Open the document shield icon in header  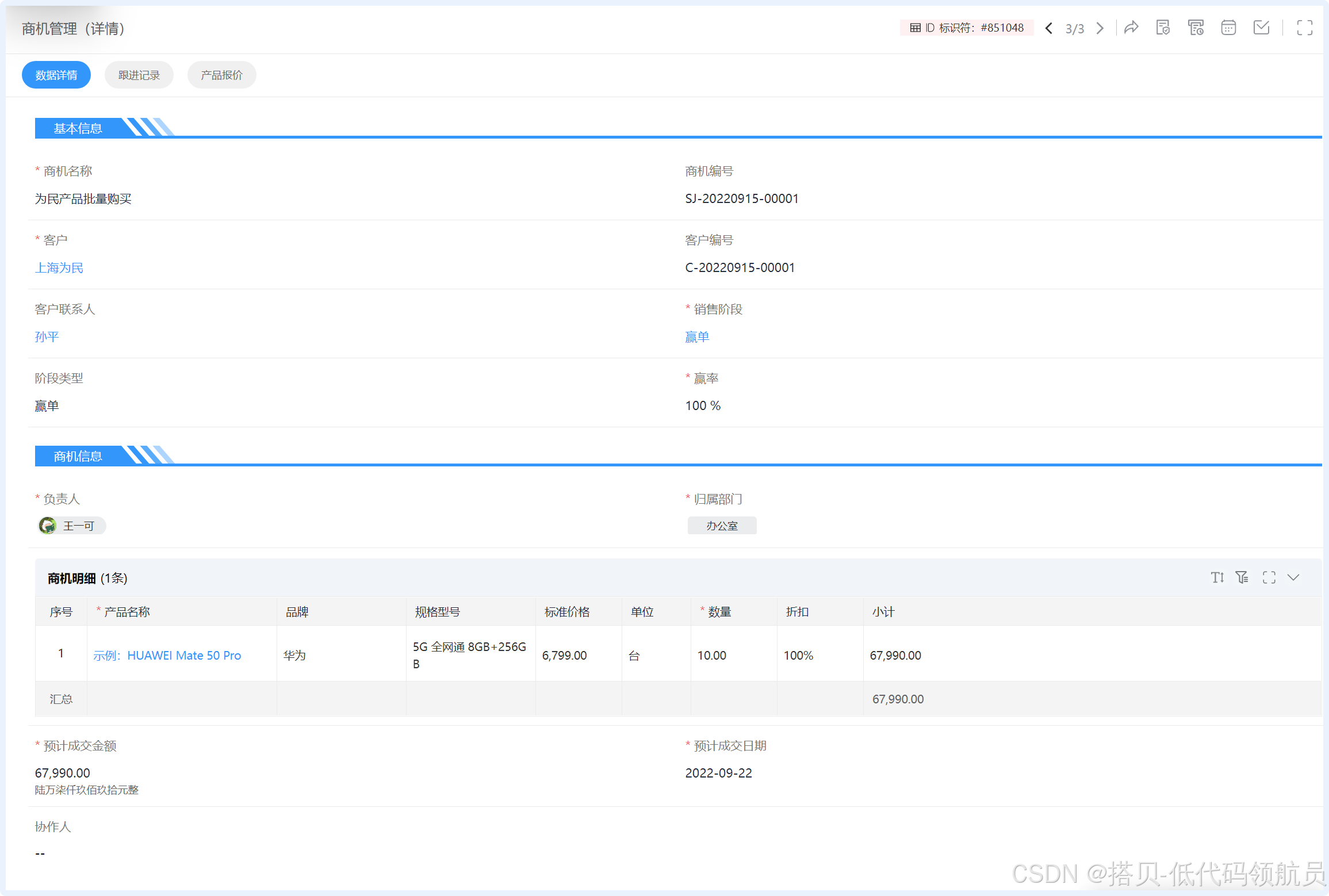point(1163,28)
